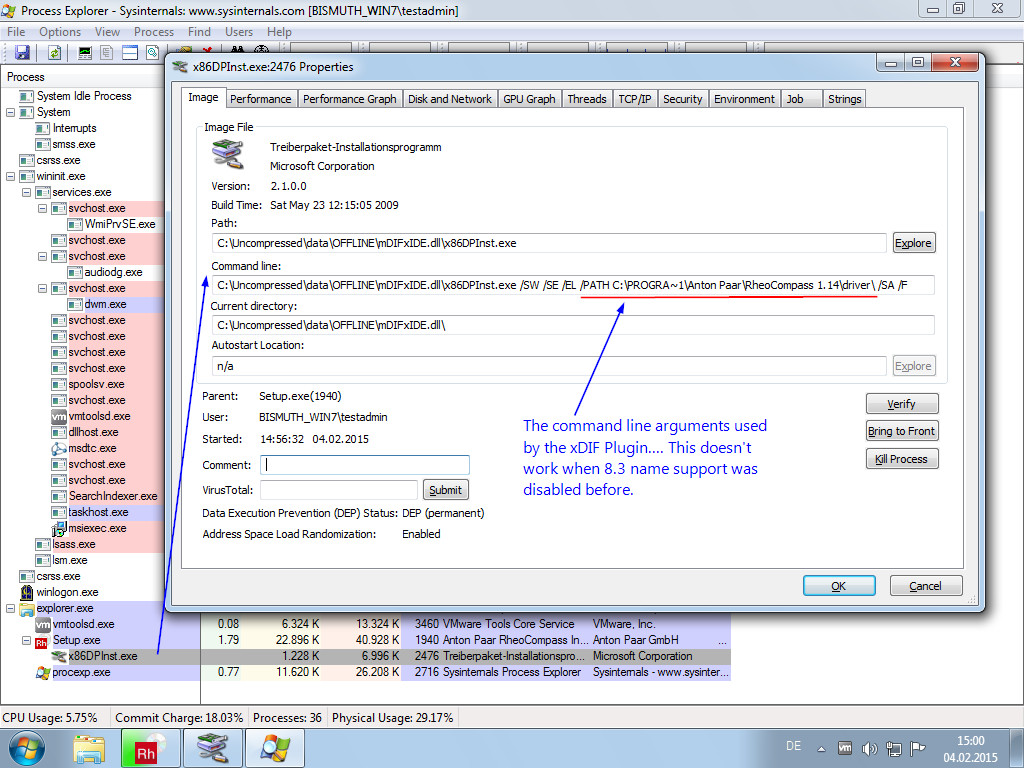Click the Command line text field
This screenshot has width=1024, height=768.
click(x=573, y=285)
